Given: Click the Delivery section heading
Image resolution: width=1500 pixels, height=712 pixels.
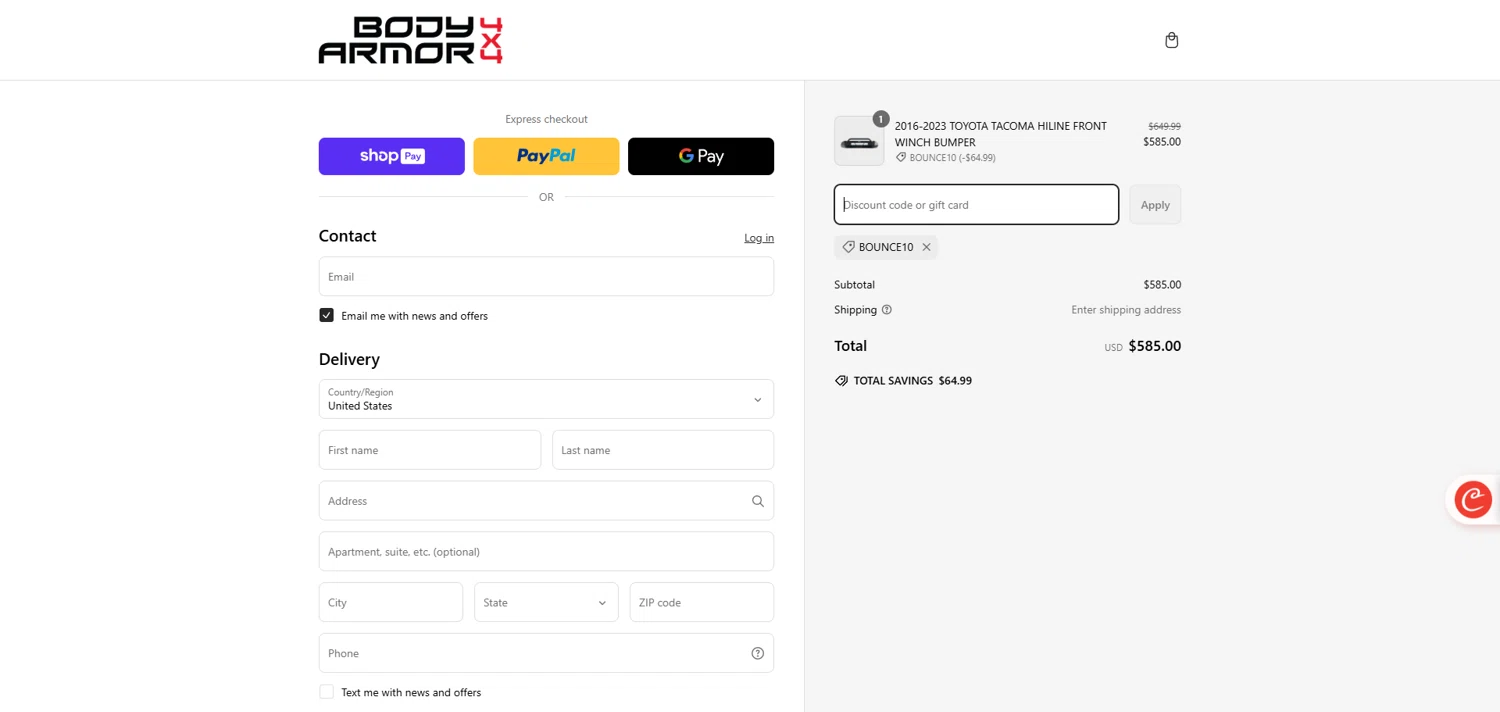Looking at the screenshot, I should [349, 359].
